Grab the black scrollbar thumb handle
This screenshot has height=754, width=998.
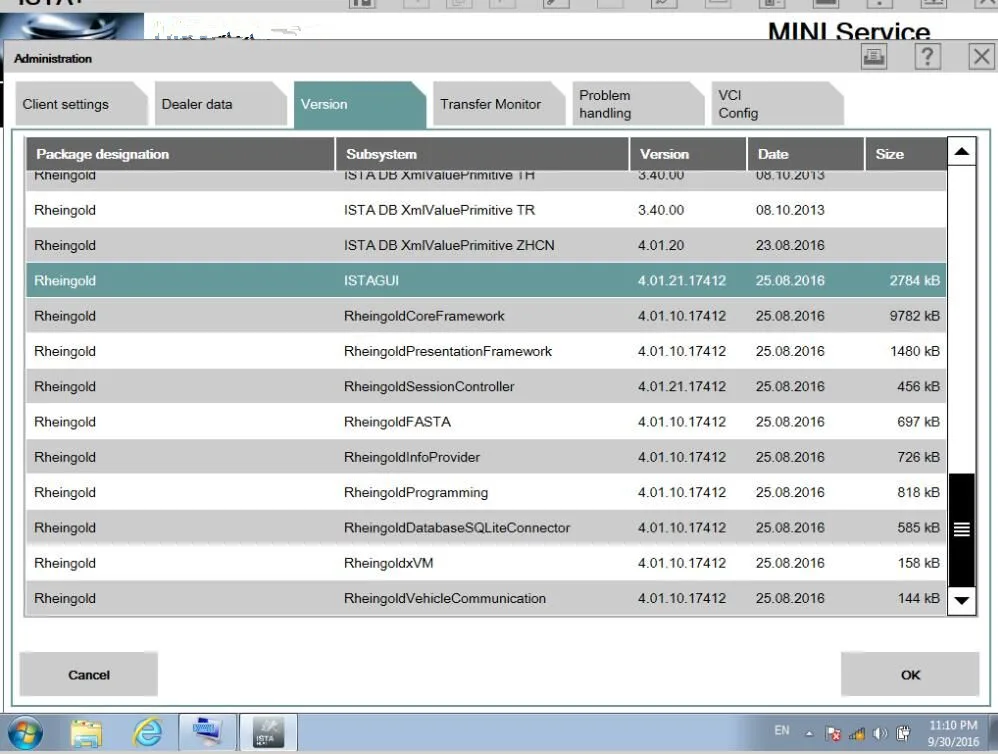962,529
